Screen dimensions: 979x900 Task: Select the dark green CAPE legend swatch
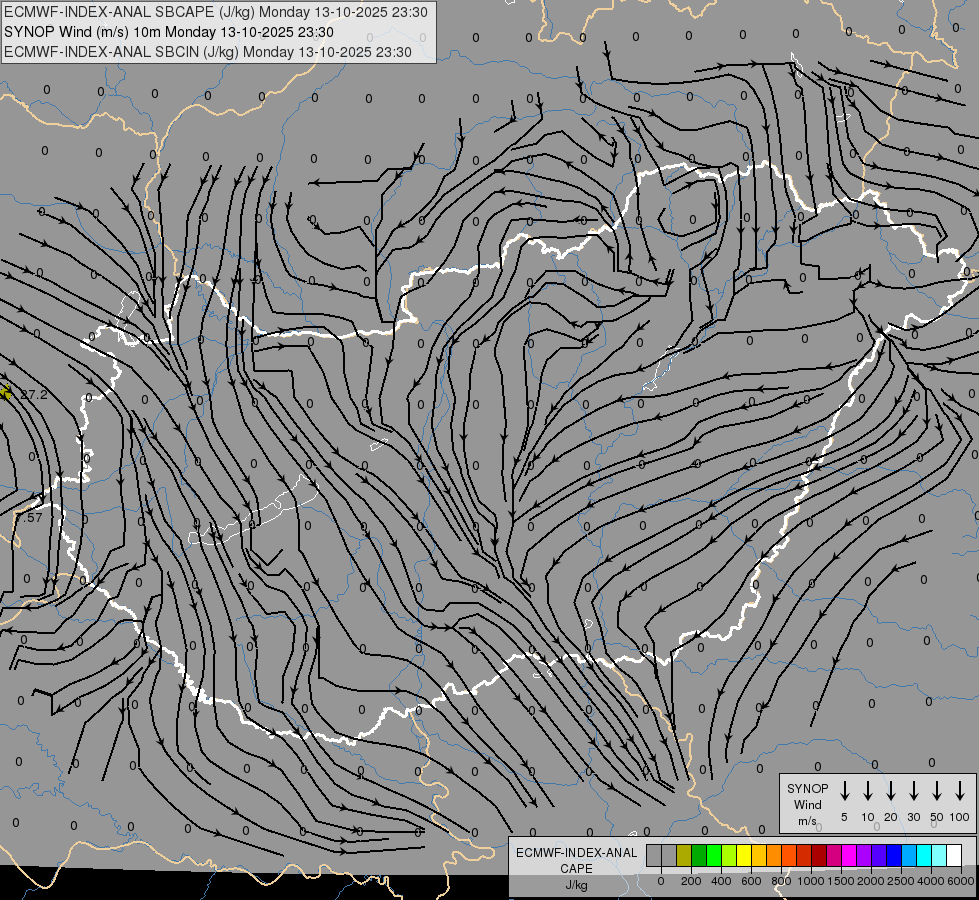coord(699,855)
